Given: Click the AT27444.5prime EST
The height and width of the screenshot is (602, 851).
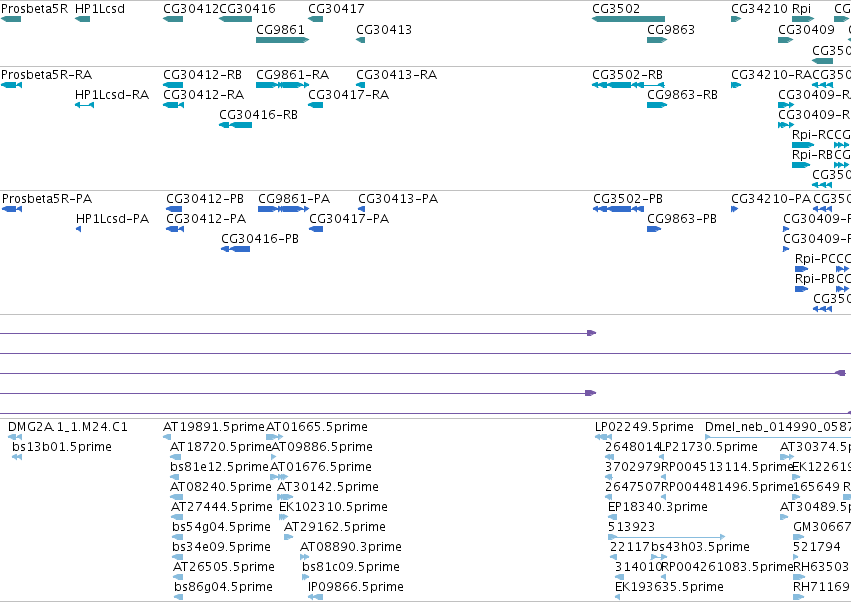Looking at the screenshot, I should (x=177, y=517).
